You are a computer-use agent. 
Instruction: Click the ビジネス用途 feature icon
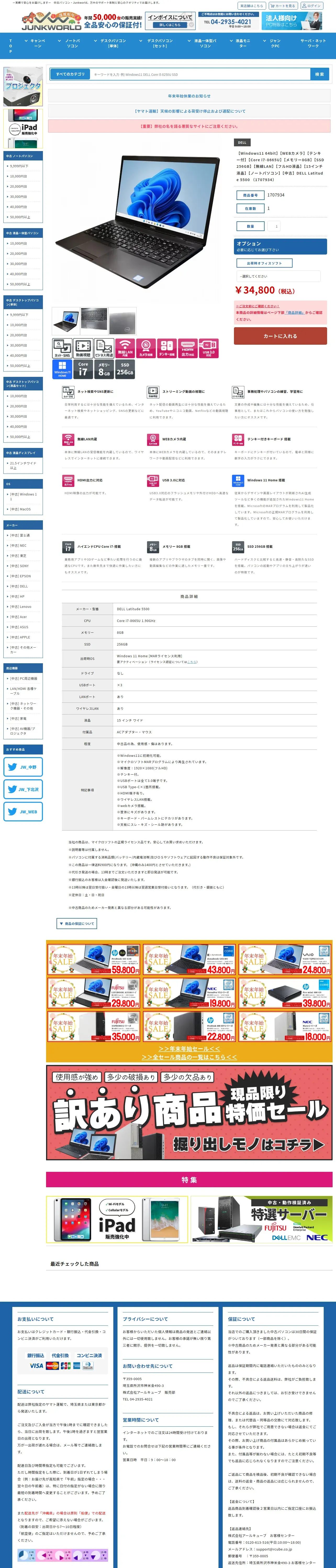[104, 348]
